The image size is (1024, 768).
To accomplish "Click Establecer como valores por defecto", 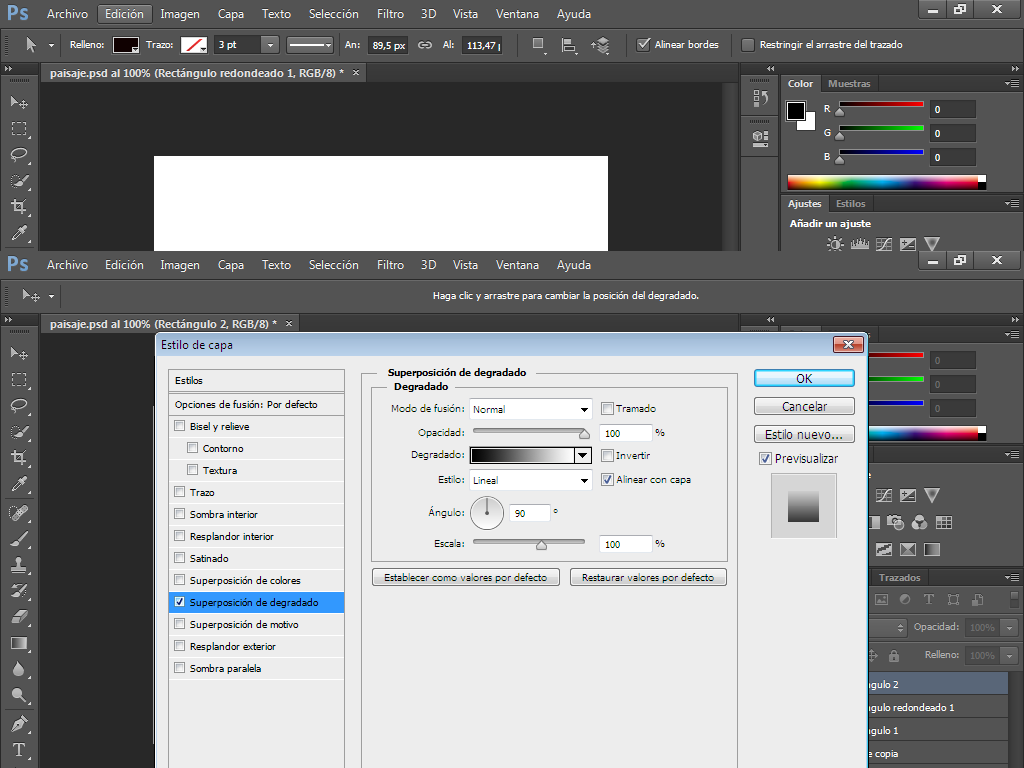I will (466, 577).
